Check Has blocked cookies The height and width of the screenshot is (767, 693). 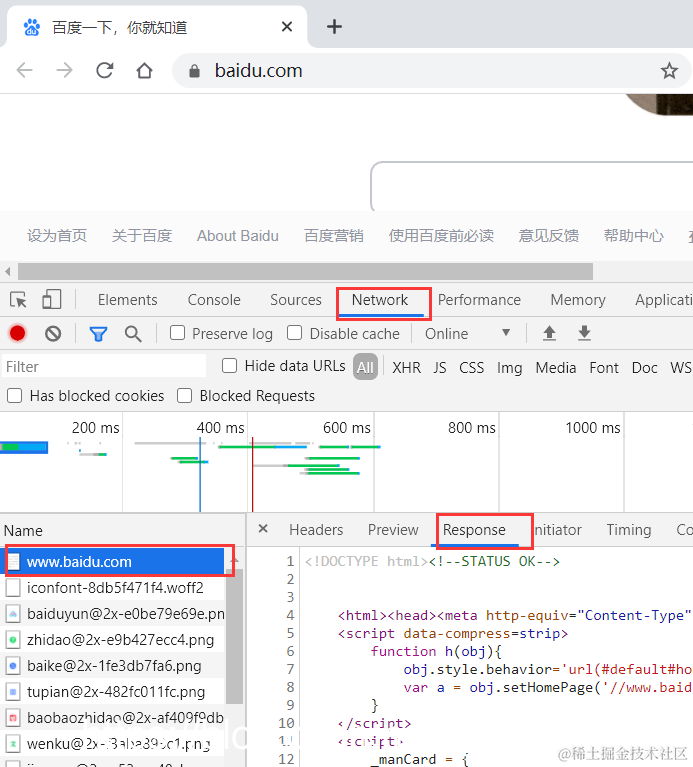(15, 395)
